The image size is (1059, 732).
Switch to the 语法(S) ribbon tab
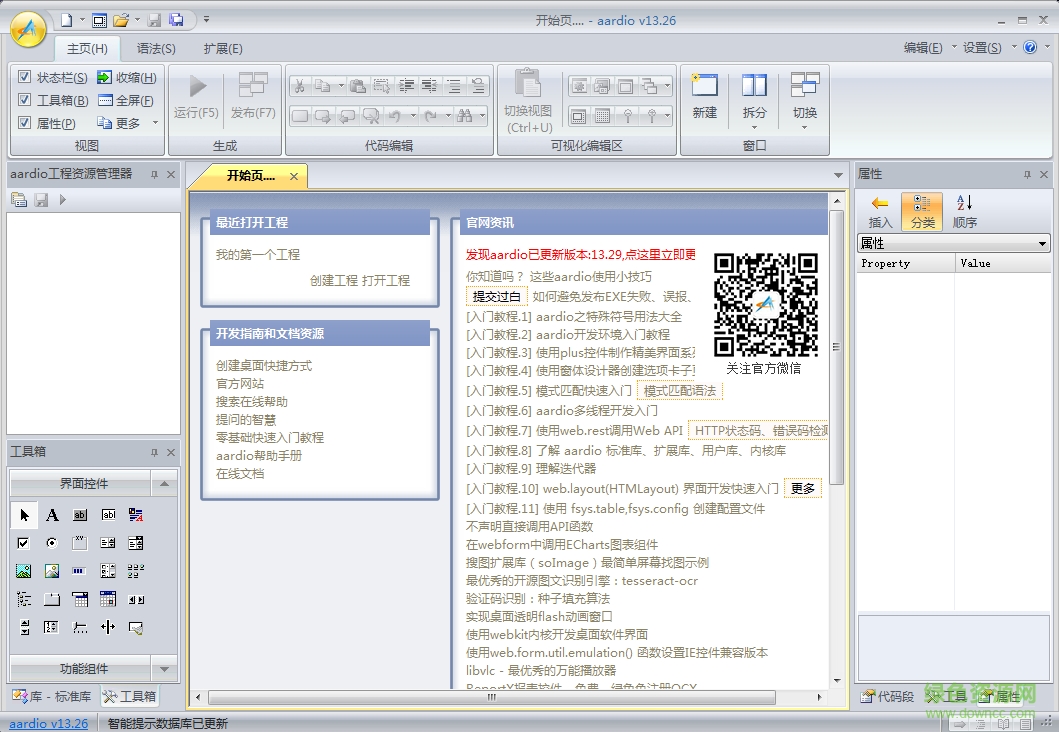(154, 47)
